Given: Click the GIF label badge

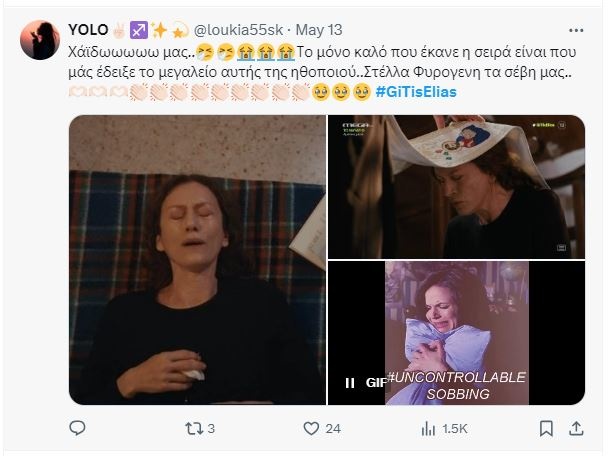Looking at the screenshot, I should click(x=375, y=382).
